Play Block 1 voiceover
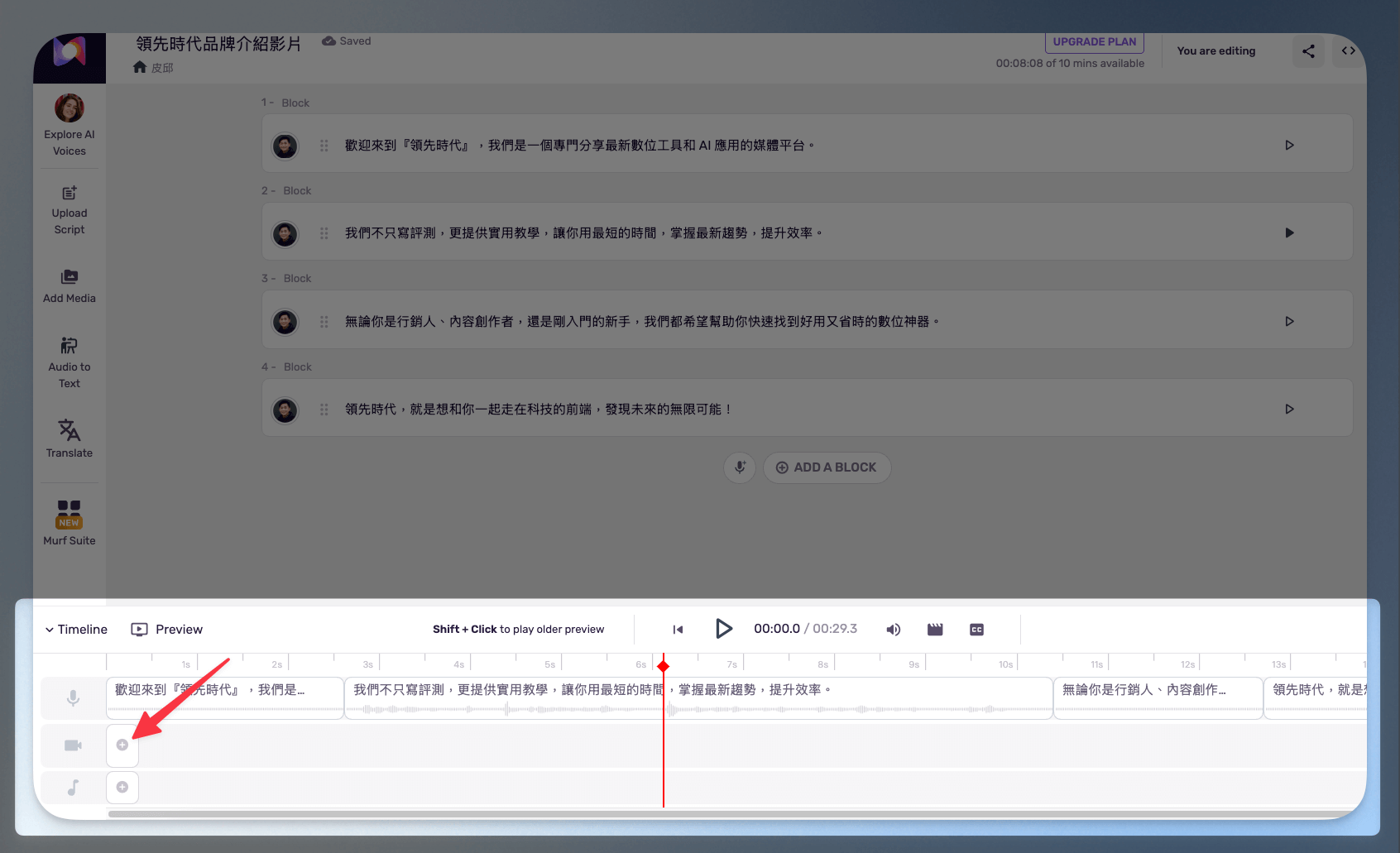 (1289, 145)
